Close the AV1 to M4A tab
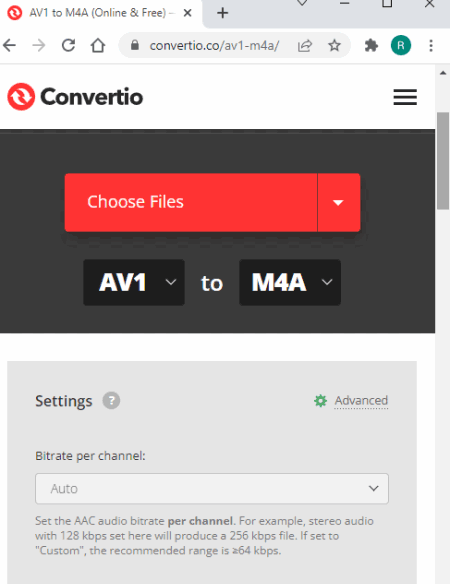This screenshot has width=450, height=584. (x=188, y=13)
